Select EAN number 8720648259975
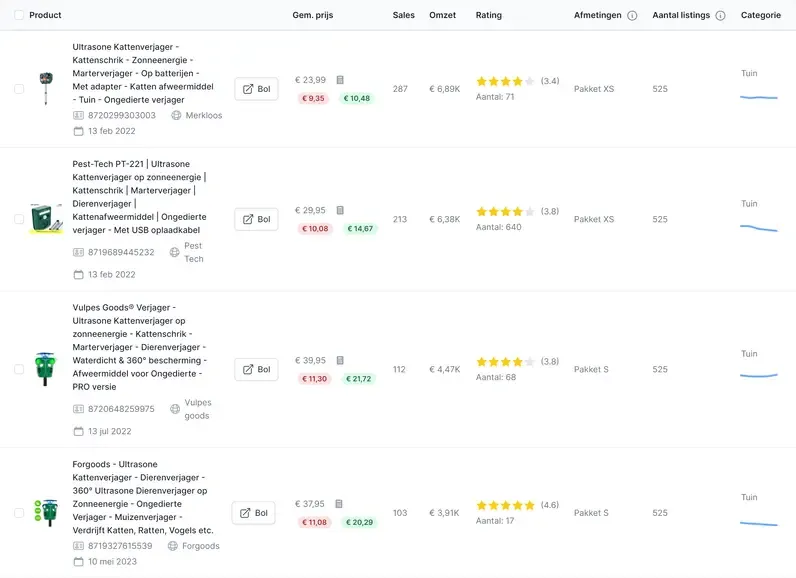 (121, 409)
